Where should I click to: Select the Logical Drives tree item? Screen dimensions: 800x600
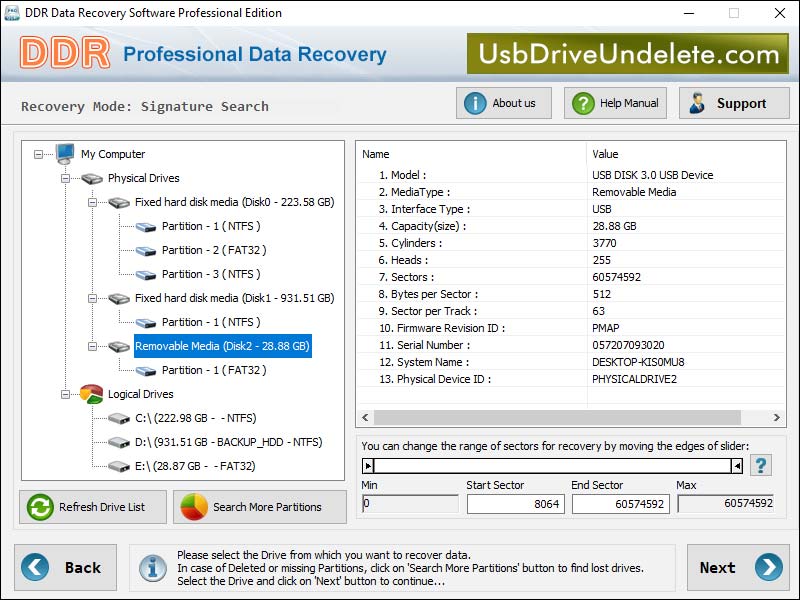pyautogui.click(x=141, y=394)
